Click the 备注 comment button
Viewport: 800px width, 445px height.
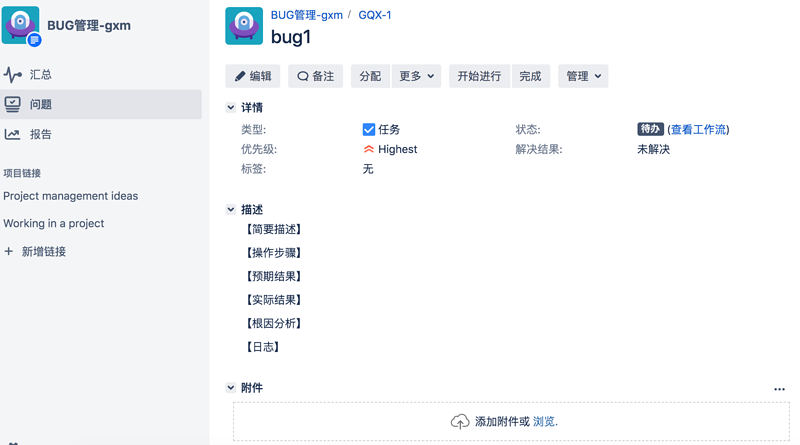[x=315, y=76]
